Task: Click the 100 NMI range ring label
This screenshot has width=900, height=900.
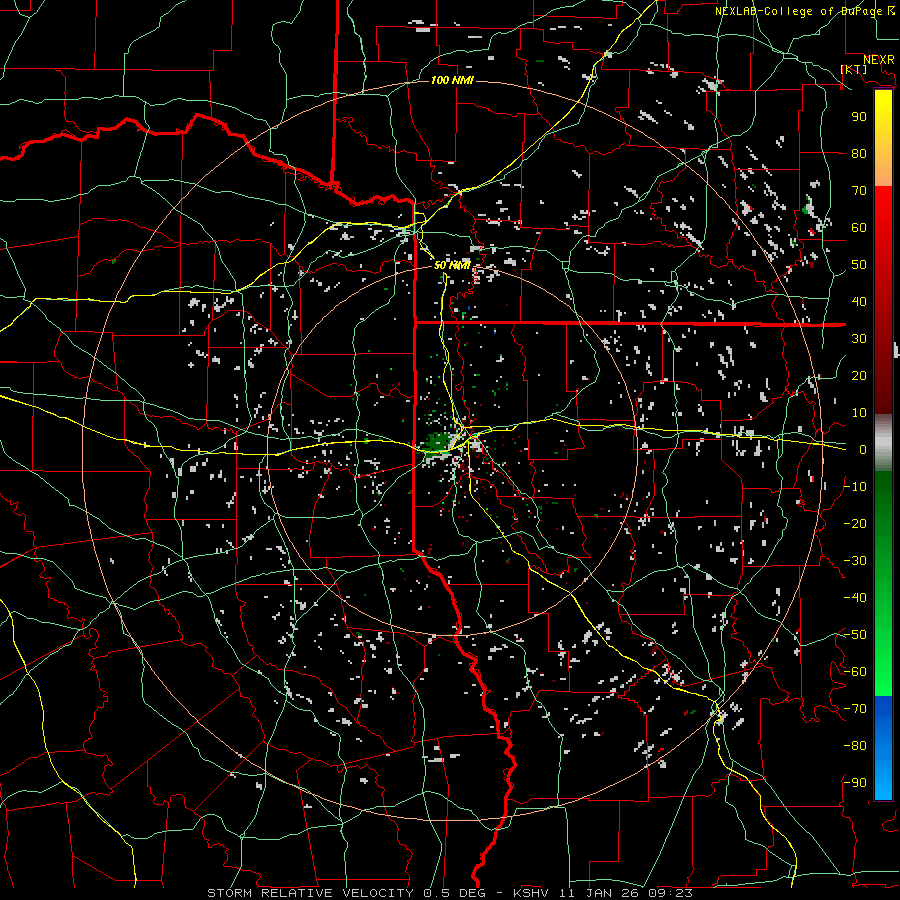Action: coord(452,80)
